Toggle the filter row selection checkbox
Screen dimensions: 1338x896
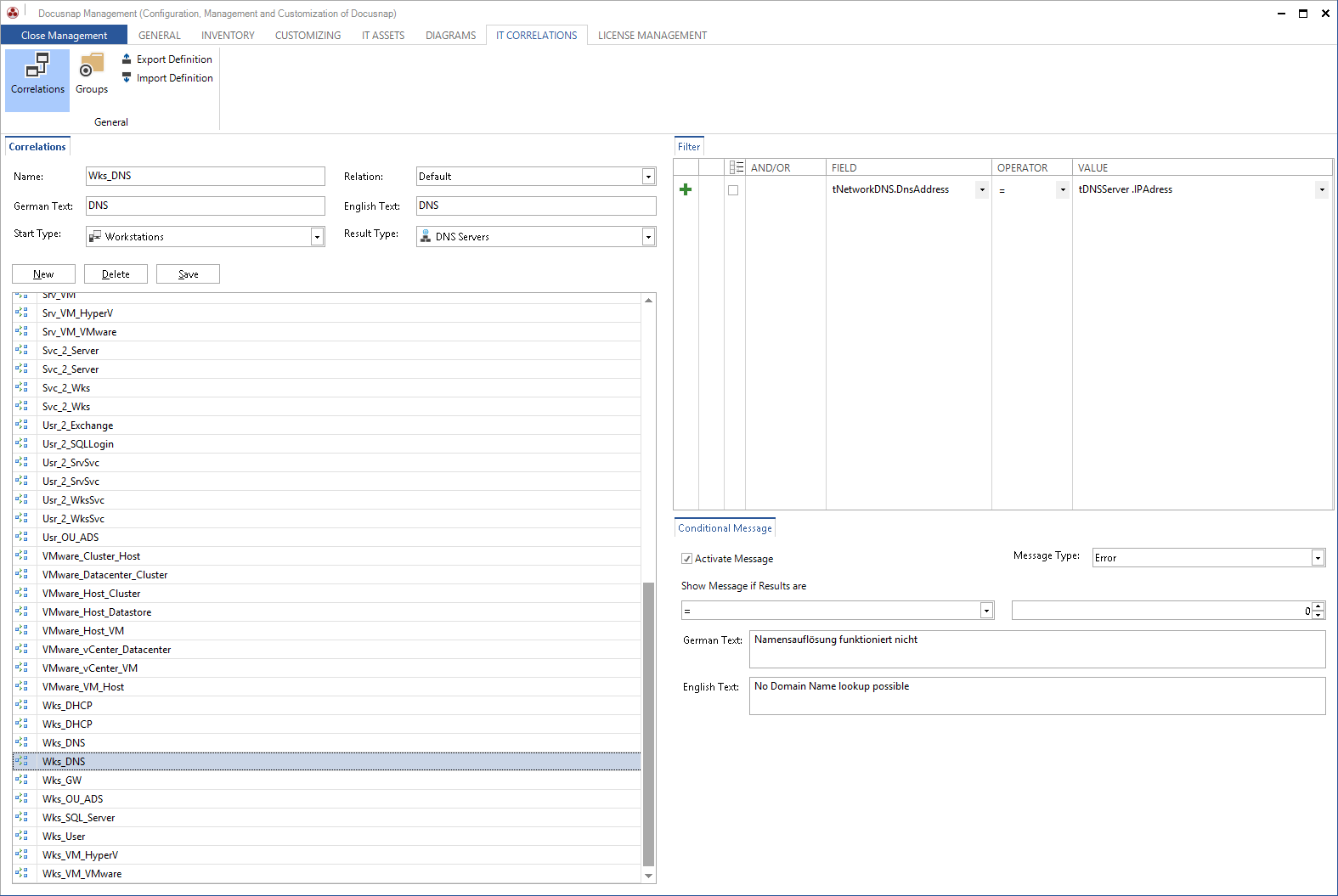(733, 190)
